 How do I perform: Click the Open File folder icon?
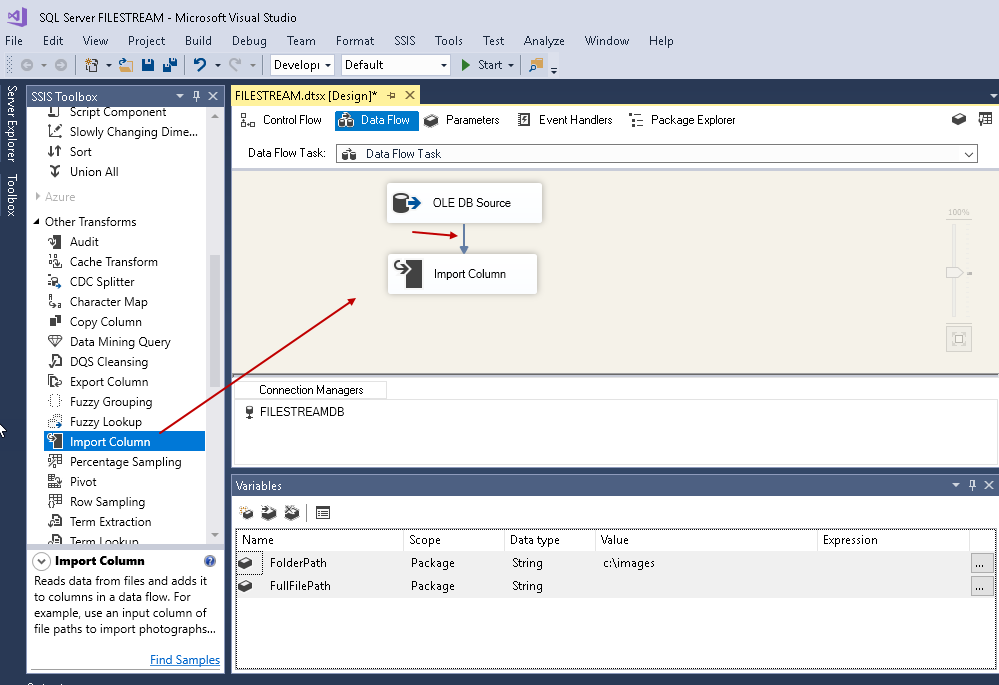tap(126, 65)
